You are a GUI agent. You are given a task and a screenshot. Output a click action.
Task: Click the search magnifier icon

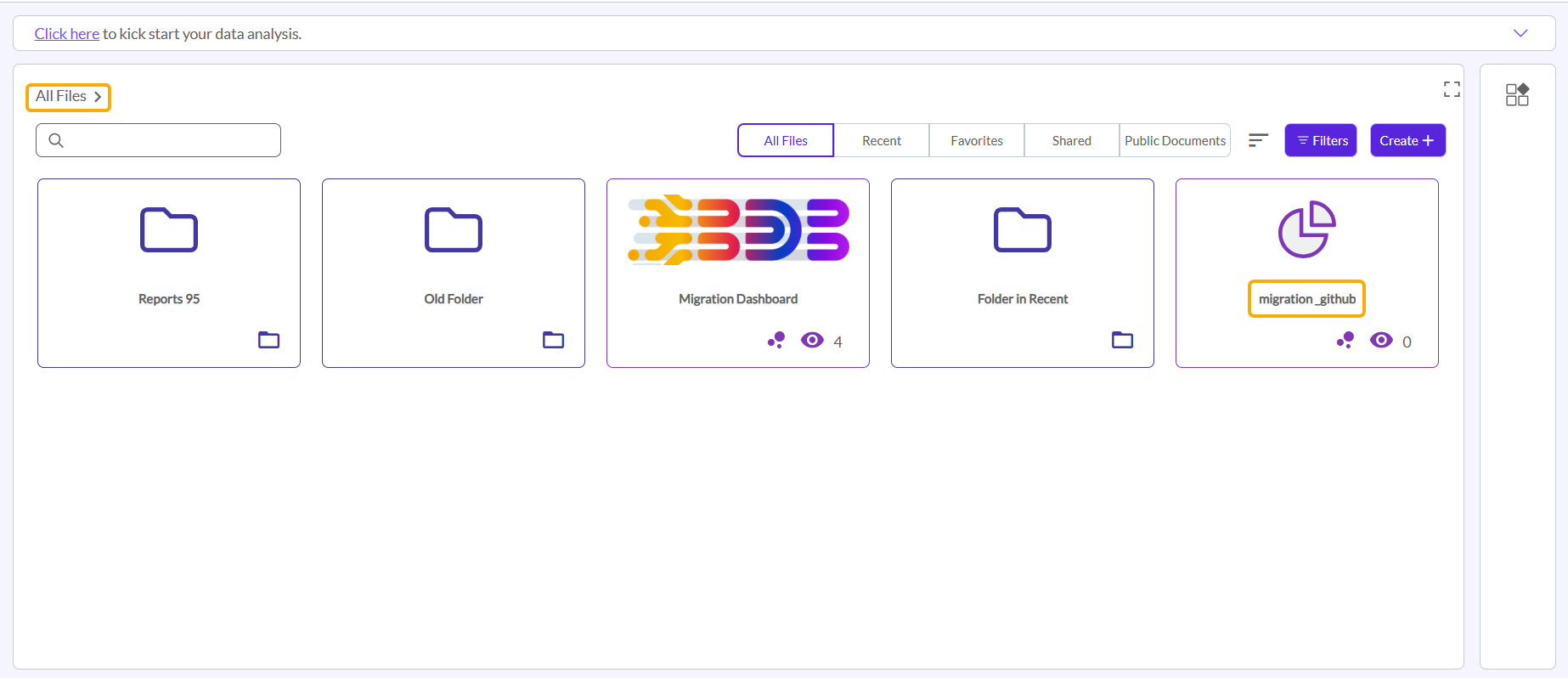click(56, 140)
